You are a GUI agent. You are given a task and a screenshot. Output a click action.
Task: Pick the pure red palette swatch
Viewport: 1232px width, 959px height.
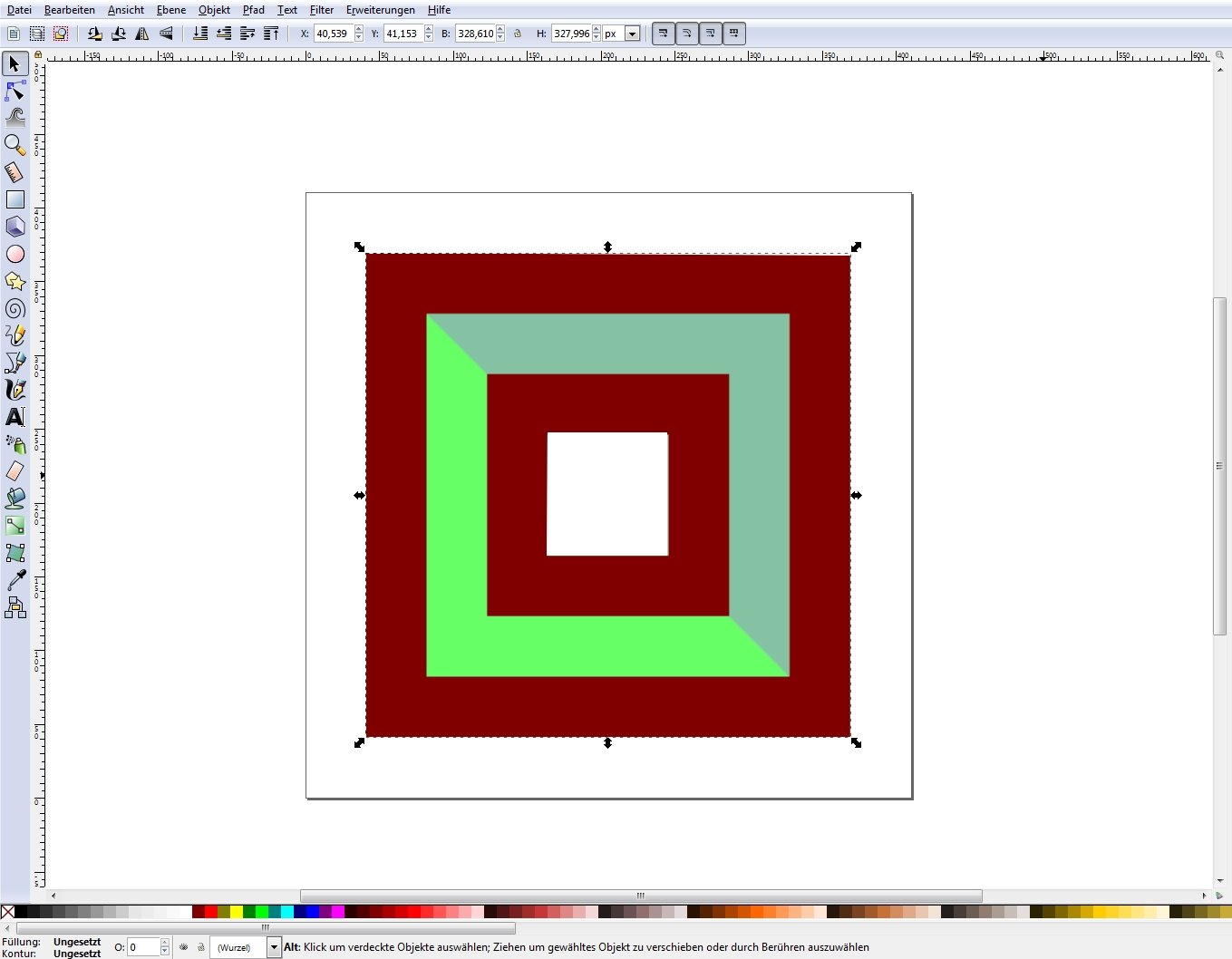(x=211, y=912)
